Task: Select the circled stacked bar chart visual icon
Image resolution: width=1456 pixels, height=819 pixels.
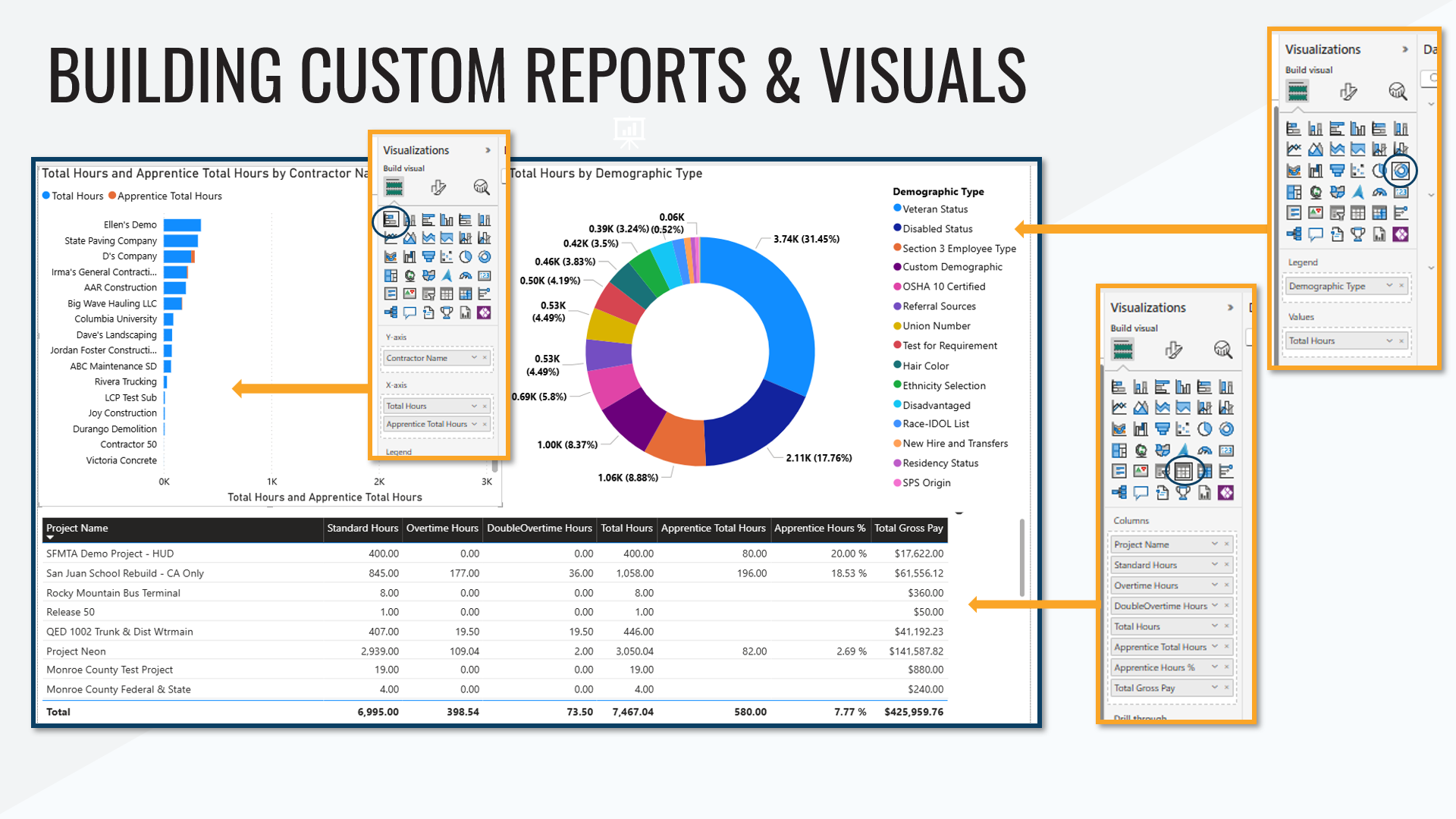Action: (x=391, y=220)
